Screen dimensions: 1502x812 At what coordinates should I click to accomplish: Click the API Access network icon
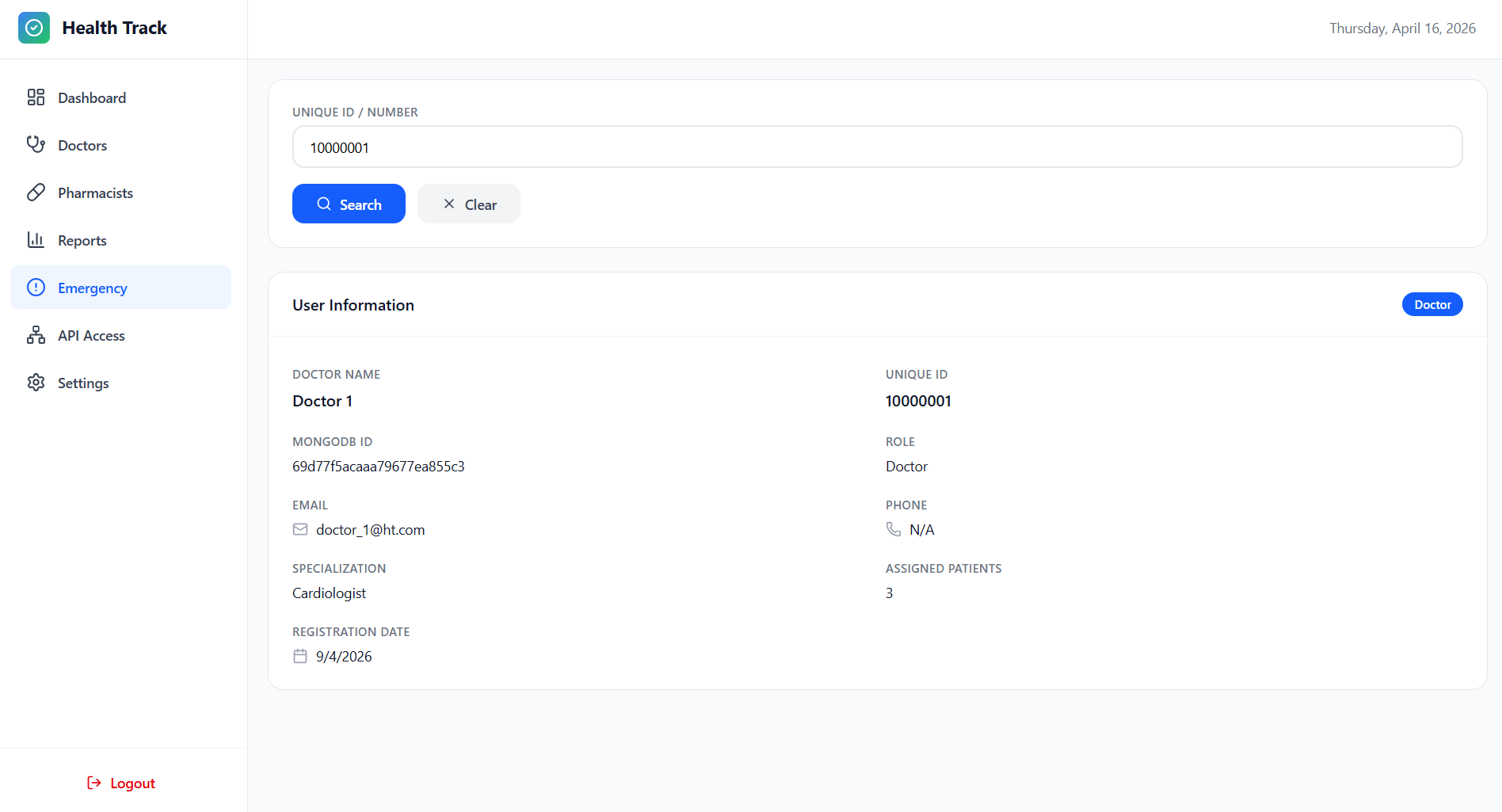tap(36, 335)
